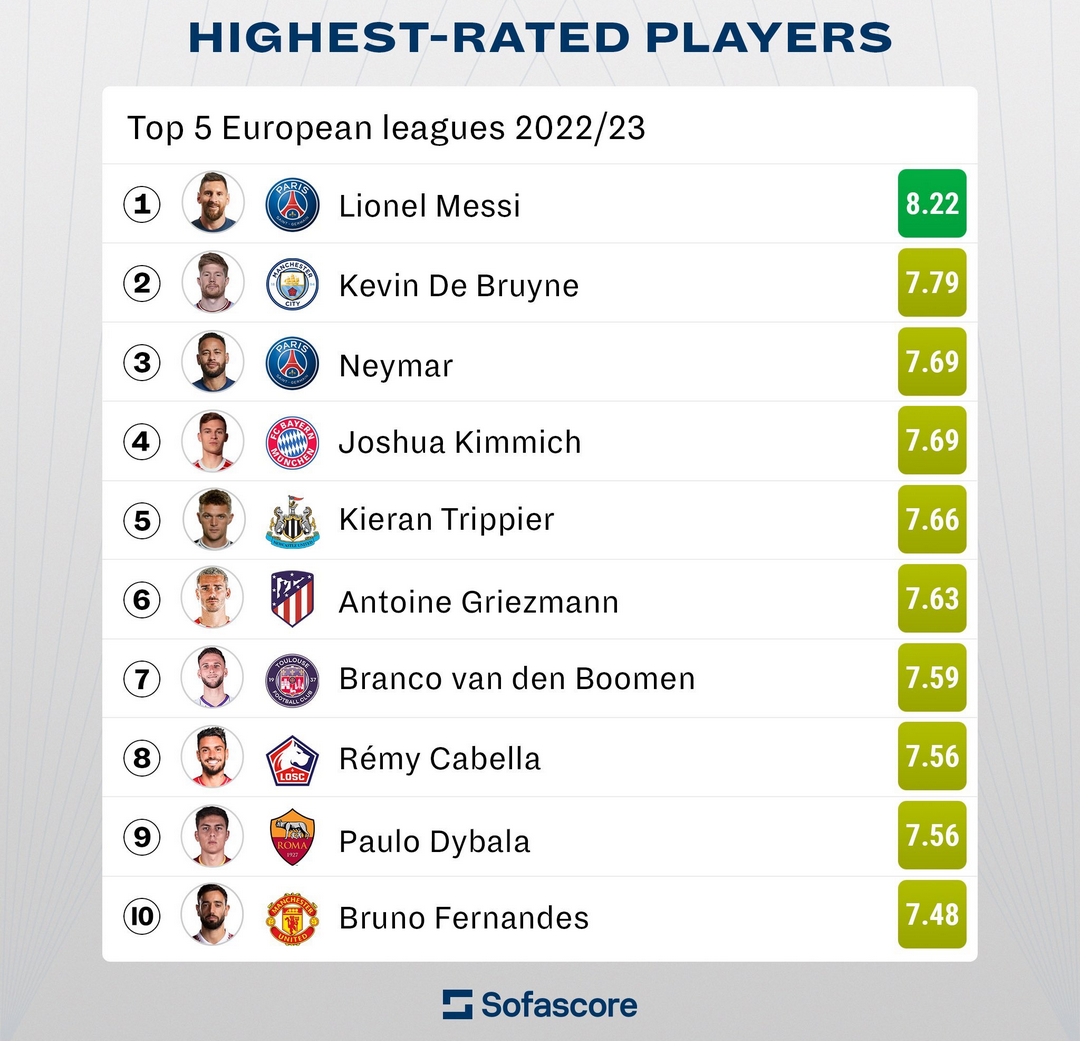Click the Toulouse Football Club logo
The width and height of the screenshot is (1080, 1041).
click(292, 680)
